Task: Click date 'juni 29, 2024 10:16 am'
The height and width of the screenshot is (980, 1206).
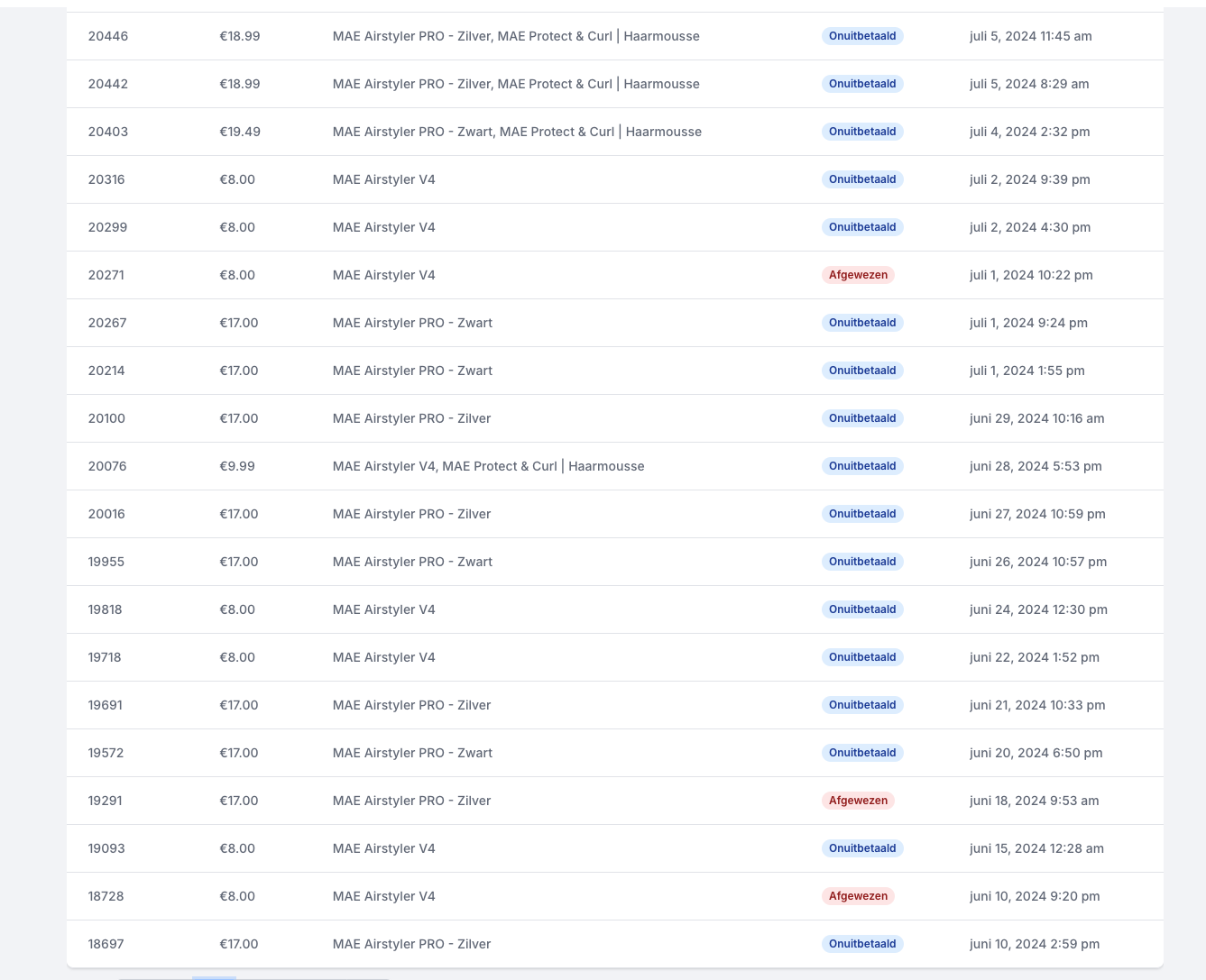Action: [1036, 418]
